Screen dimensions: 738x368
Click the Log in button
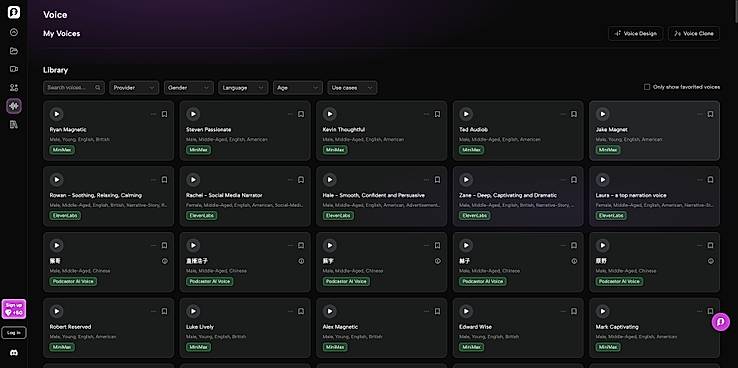coord(14,333)
